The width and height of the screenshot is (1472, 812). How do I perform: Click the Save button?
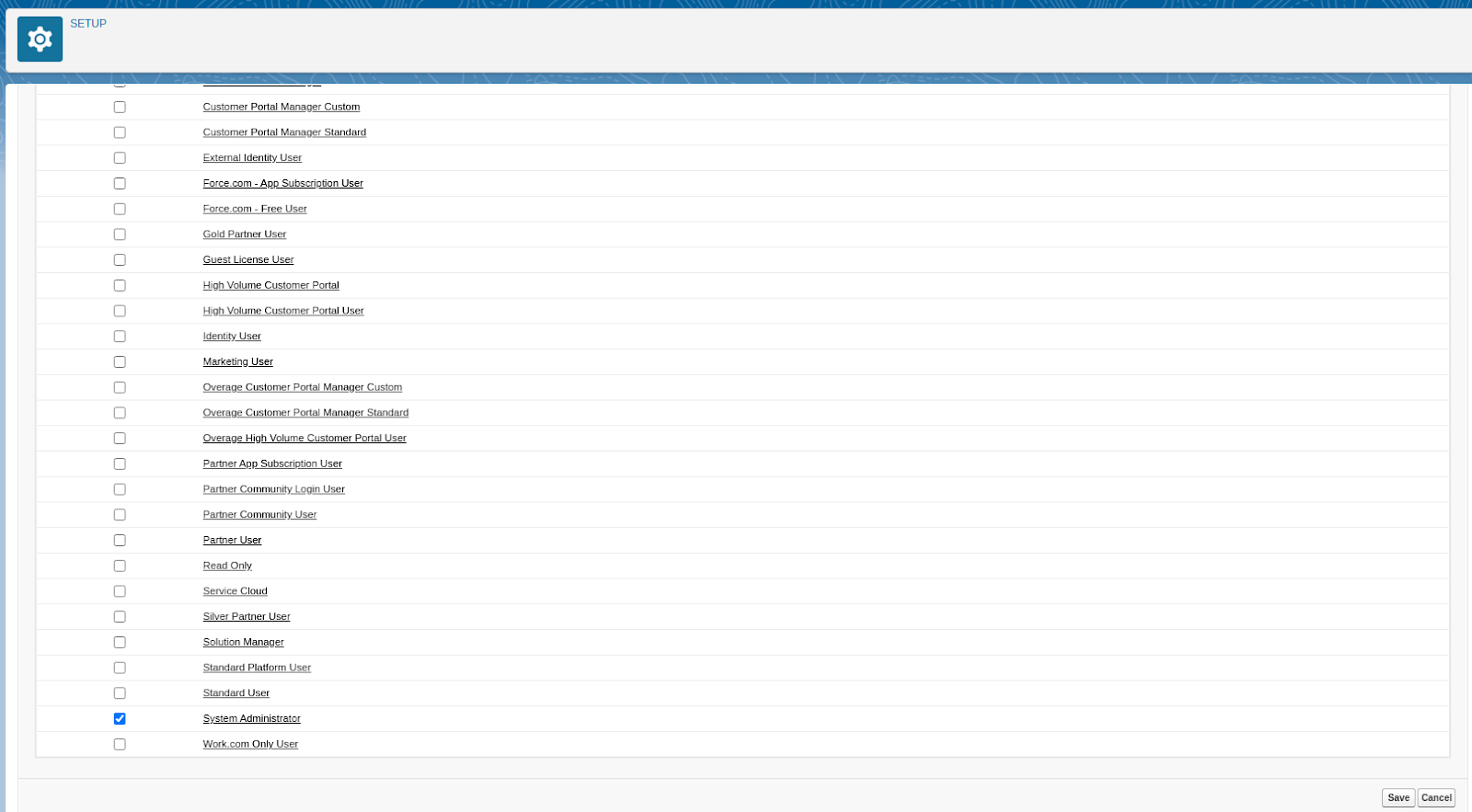pyautogui.click(x=1398, y=798)
